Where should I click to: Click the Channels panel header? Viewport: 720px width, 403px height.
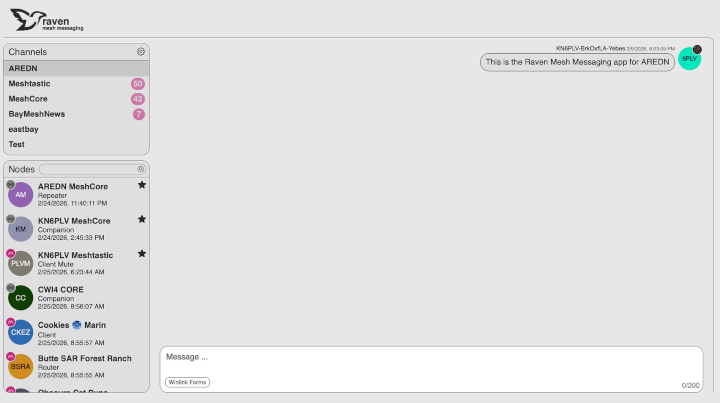(76, 52)
